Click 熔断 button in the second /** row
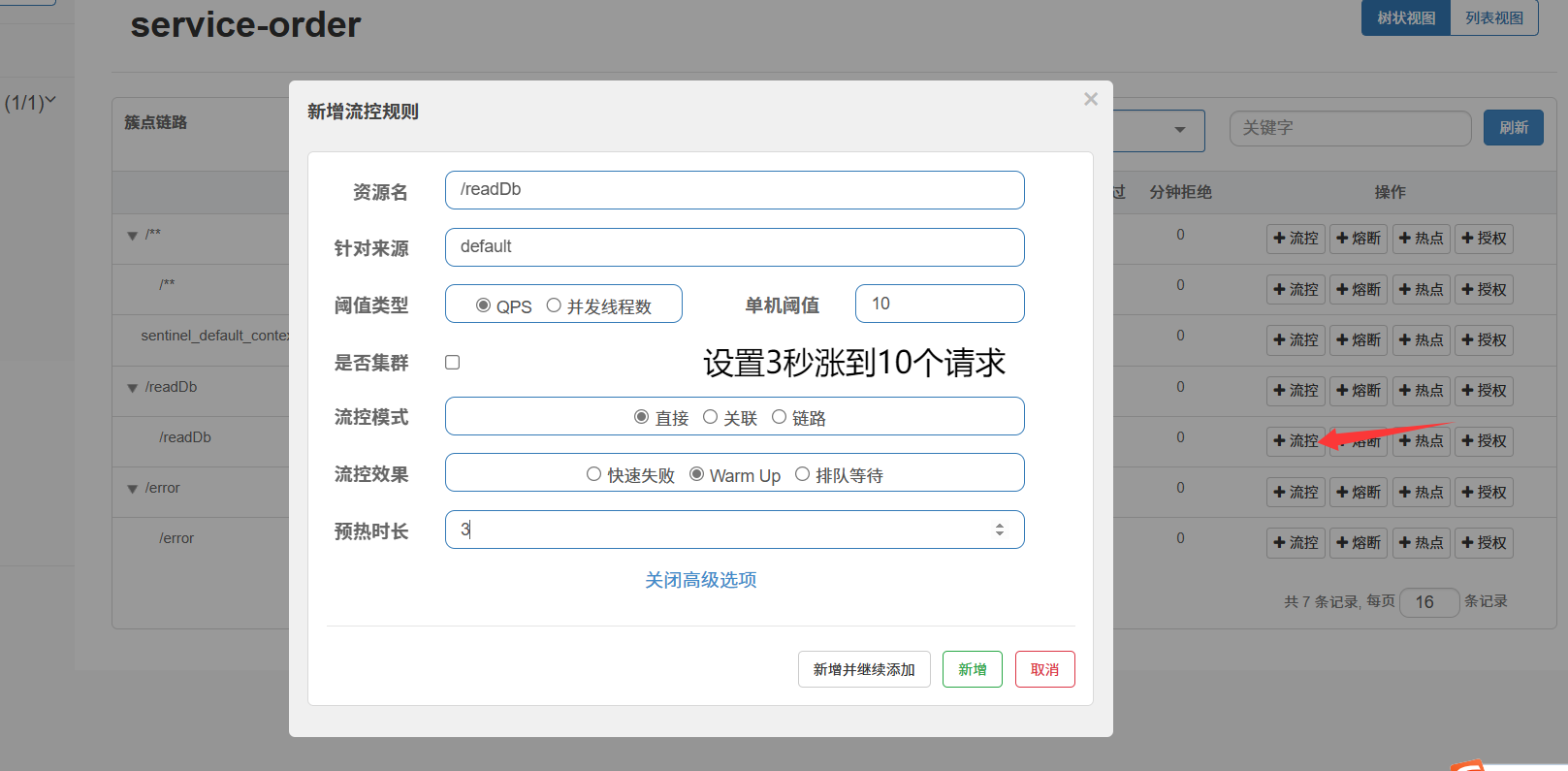 [x=1358, y=290]
